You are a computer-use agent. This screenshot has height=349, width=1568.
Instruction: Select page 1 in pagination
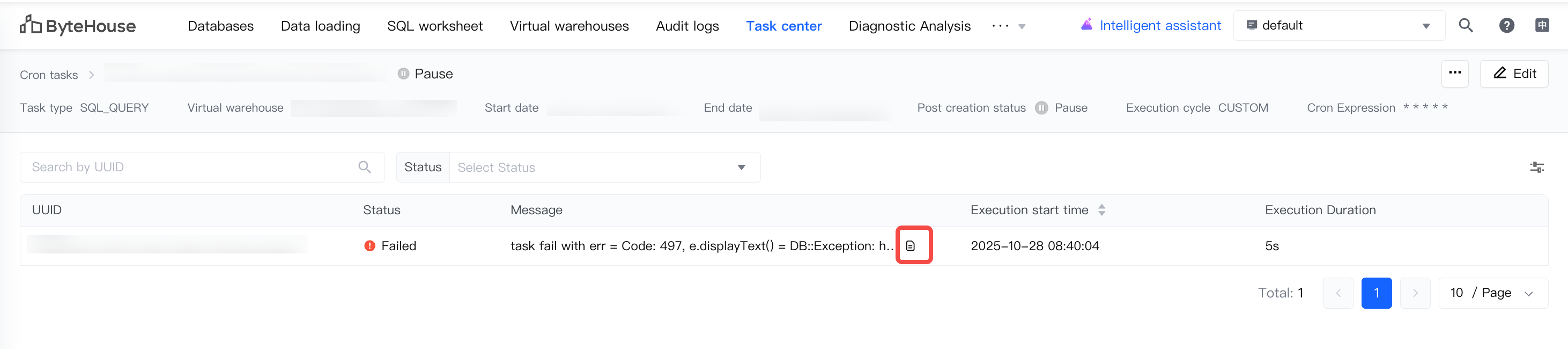(x=1375, y=293)
